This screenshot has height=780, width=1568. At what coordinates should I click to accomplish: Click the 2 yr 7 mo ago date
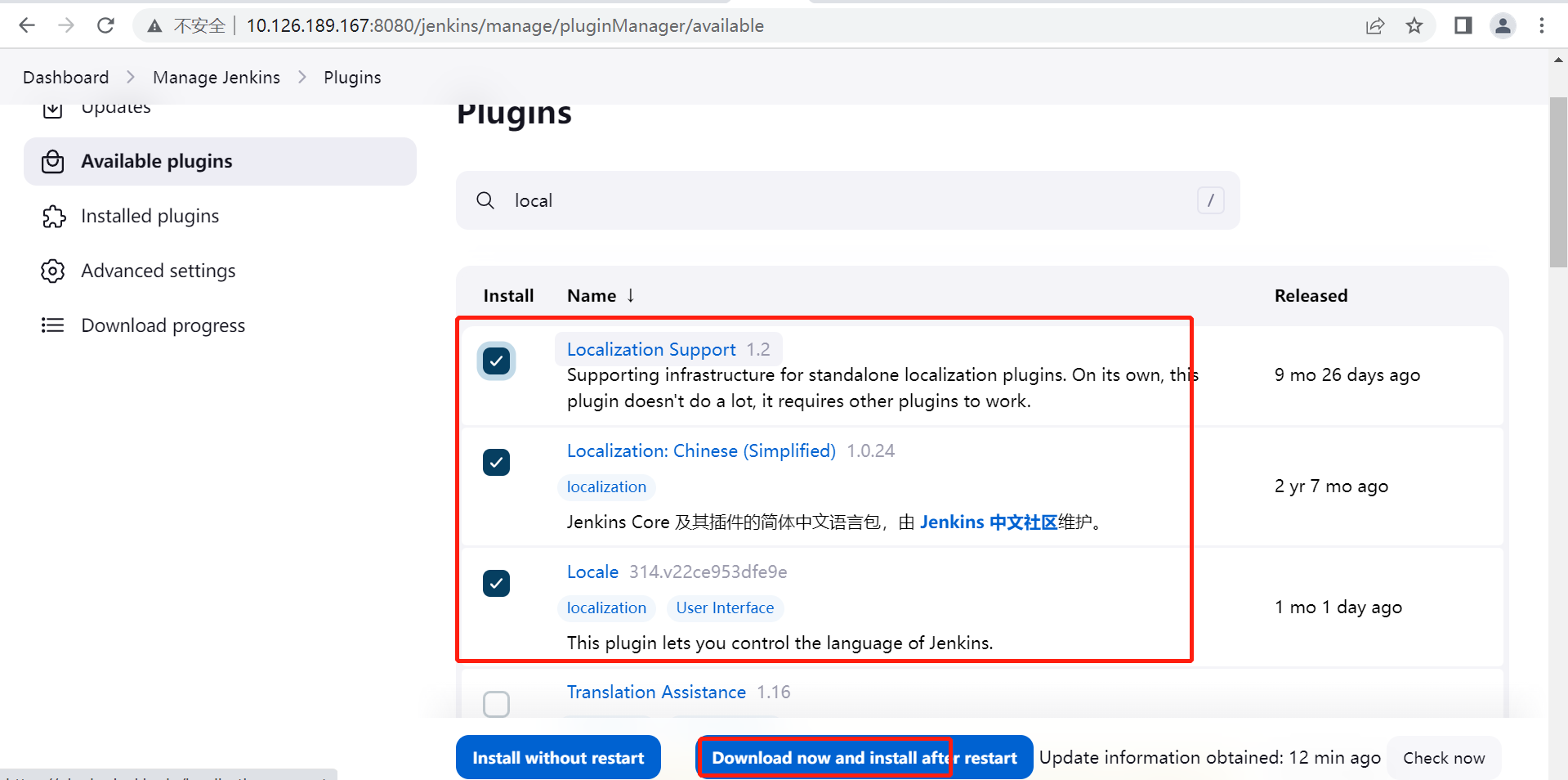[x=1331, y=486]
